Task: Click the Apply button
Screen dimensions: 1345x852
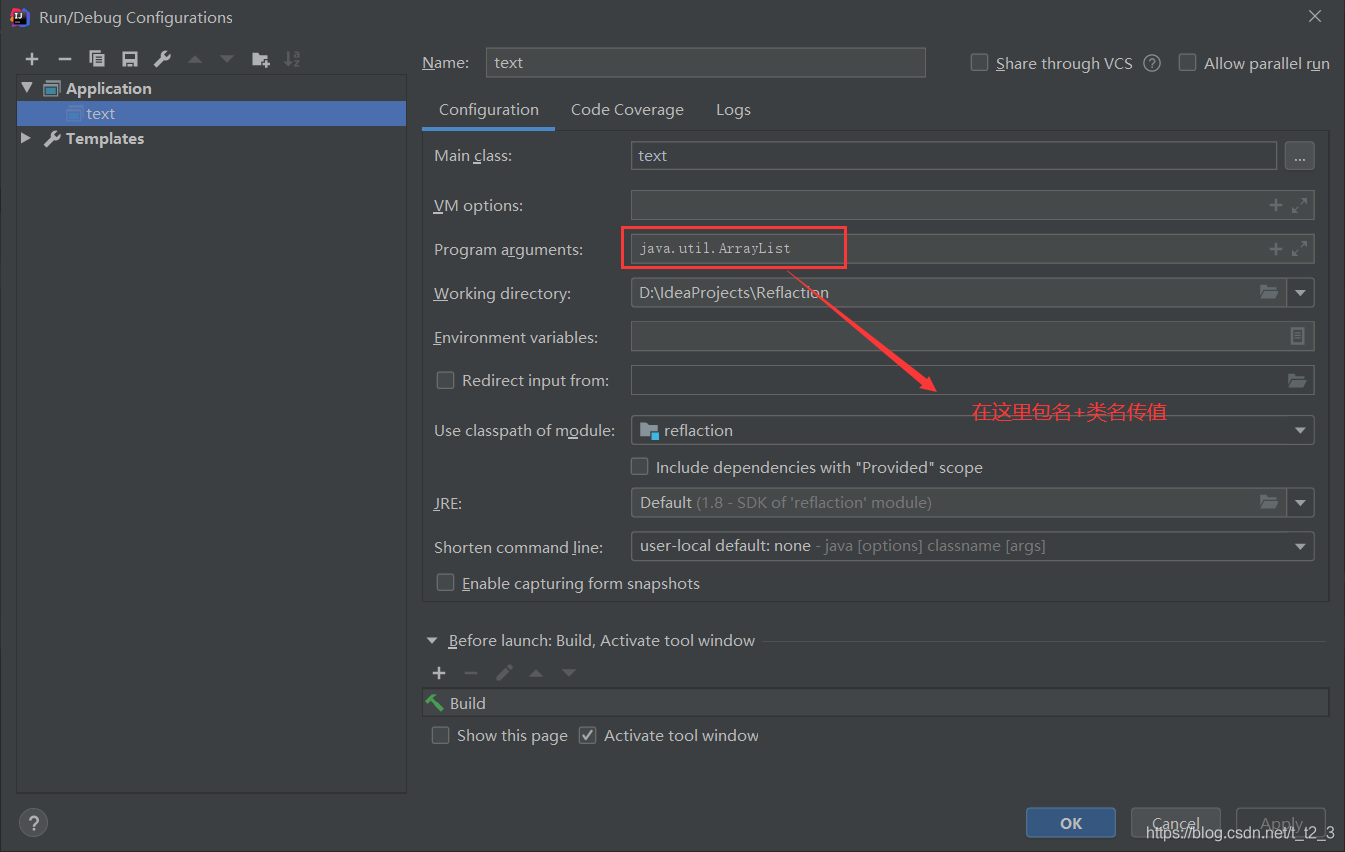Action: (x=1281, y=823)
